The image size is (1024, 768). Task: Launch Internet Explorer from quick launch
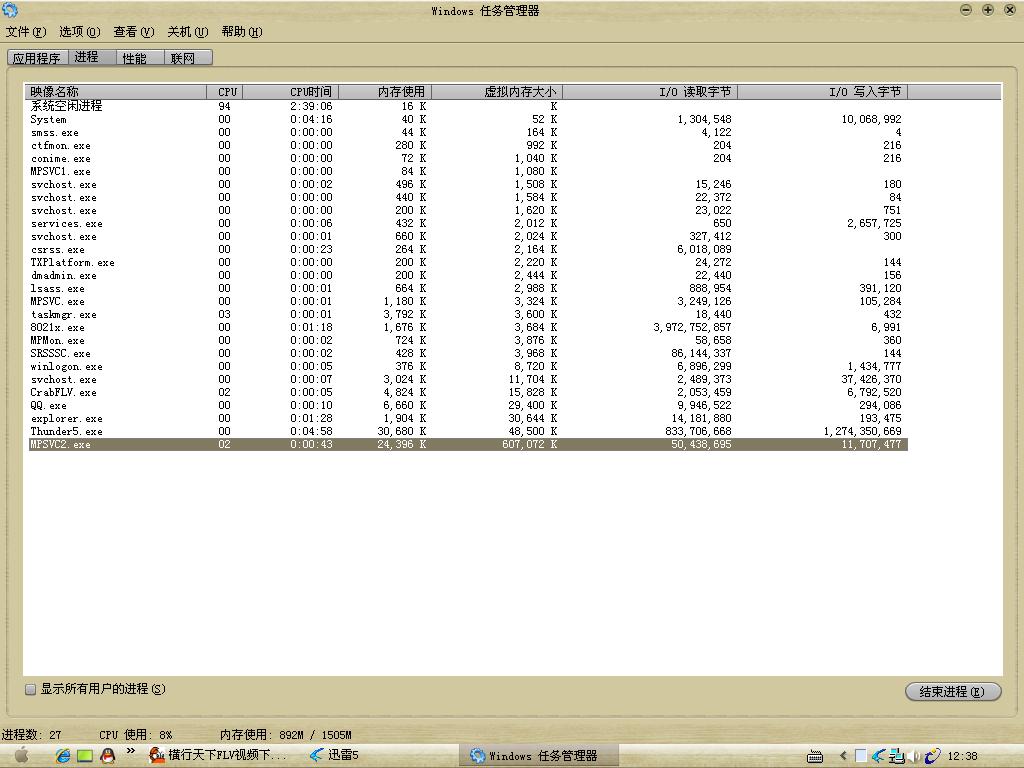click(x=63, y=755)
